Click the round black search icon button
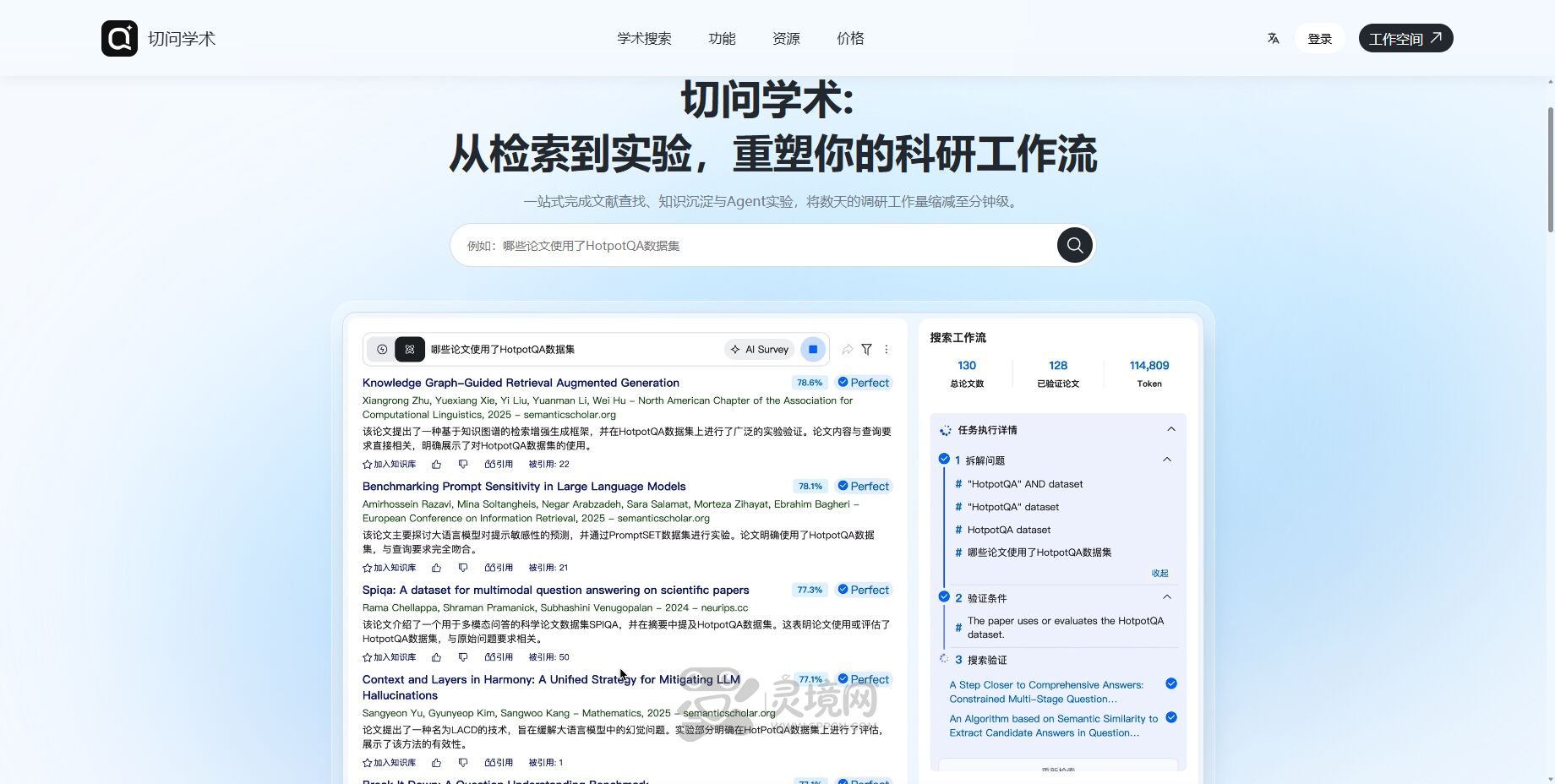The image size is (1555, 784). pyautogui.click(x=1074, y=245)
